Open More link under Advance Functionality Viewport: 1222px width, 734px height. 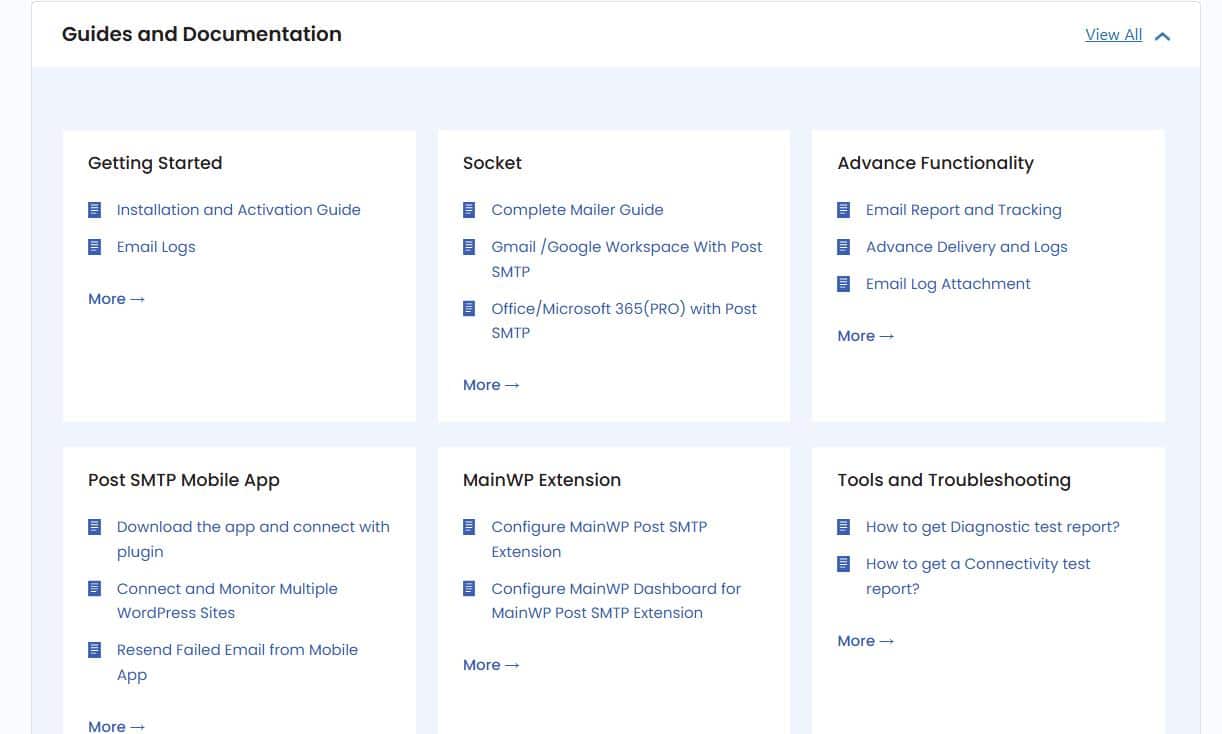tap(865, 336)
